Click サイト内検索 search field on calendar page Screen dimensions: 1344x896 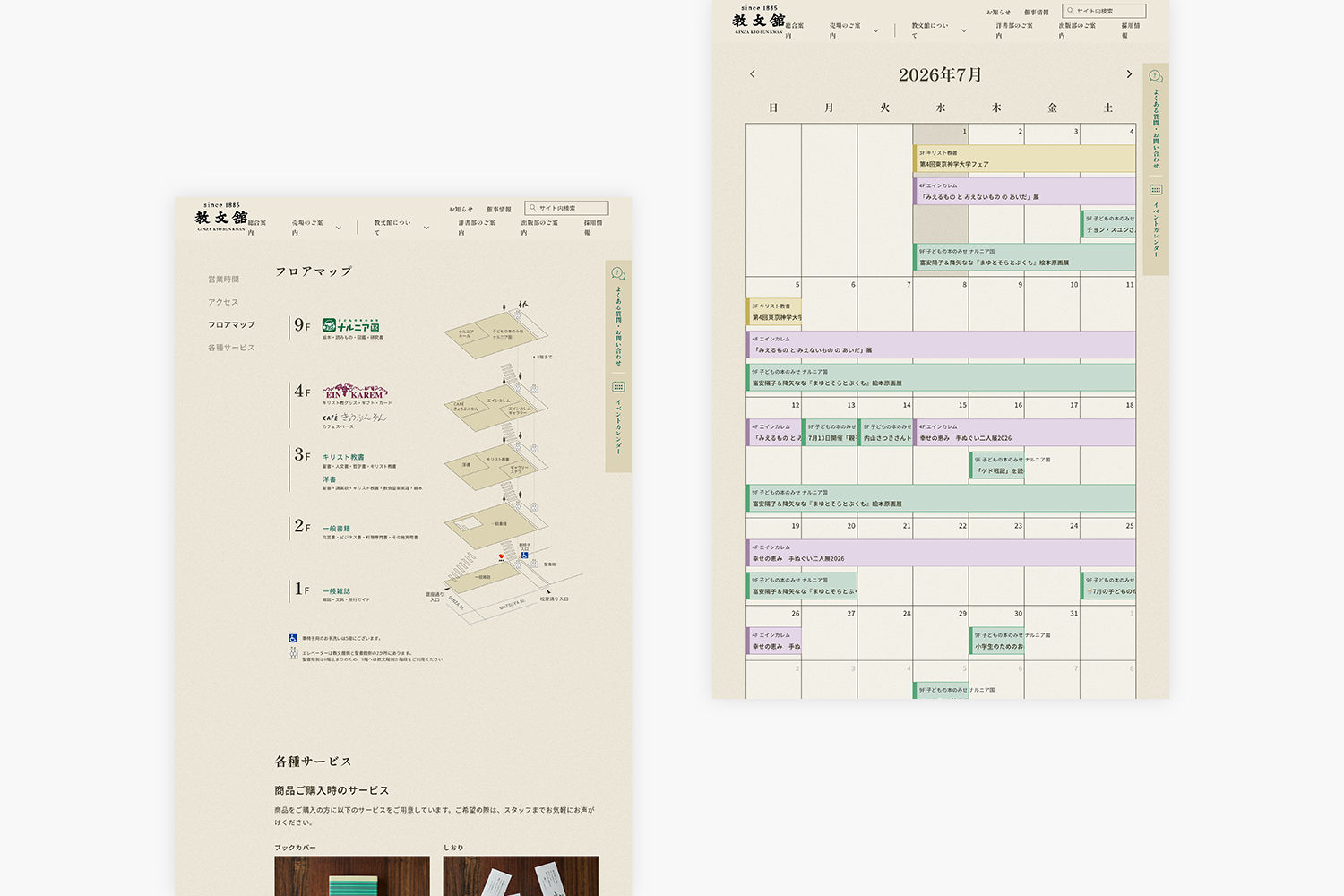[1104, 11]
